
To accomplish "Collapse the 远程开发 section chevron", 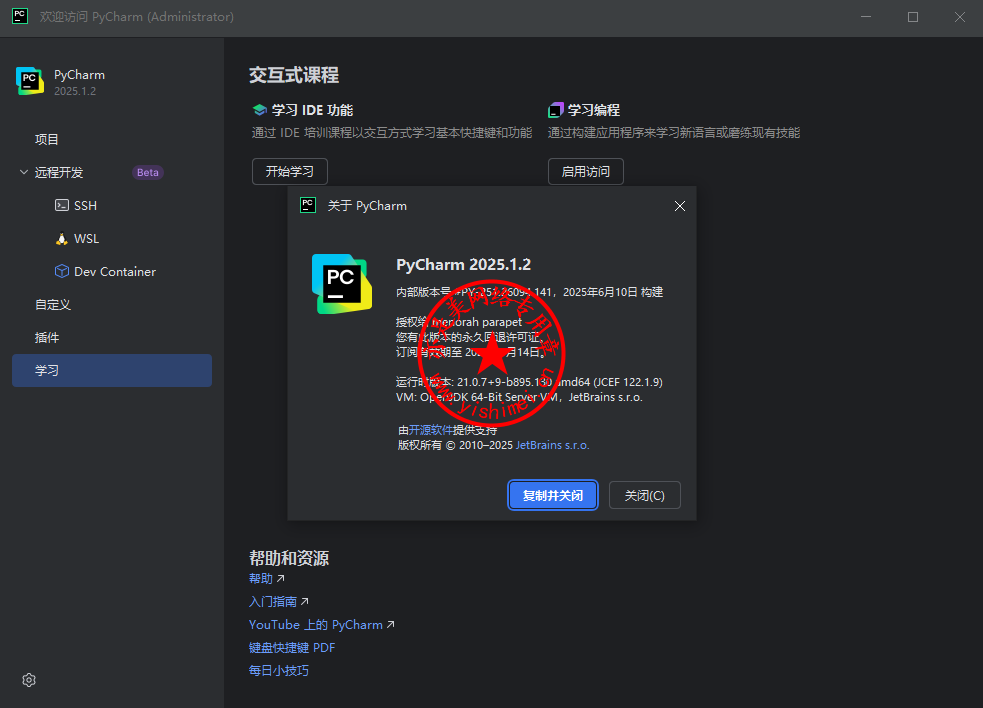I will (x=24, y=172).
